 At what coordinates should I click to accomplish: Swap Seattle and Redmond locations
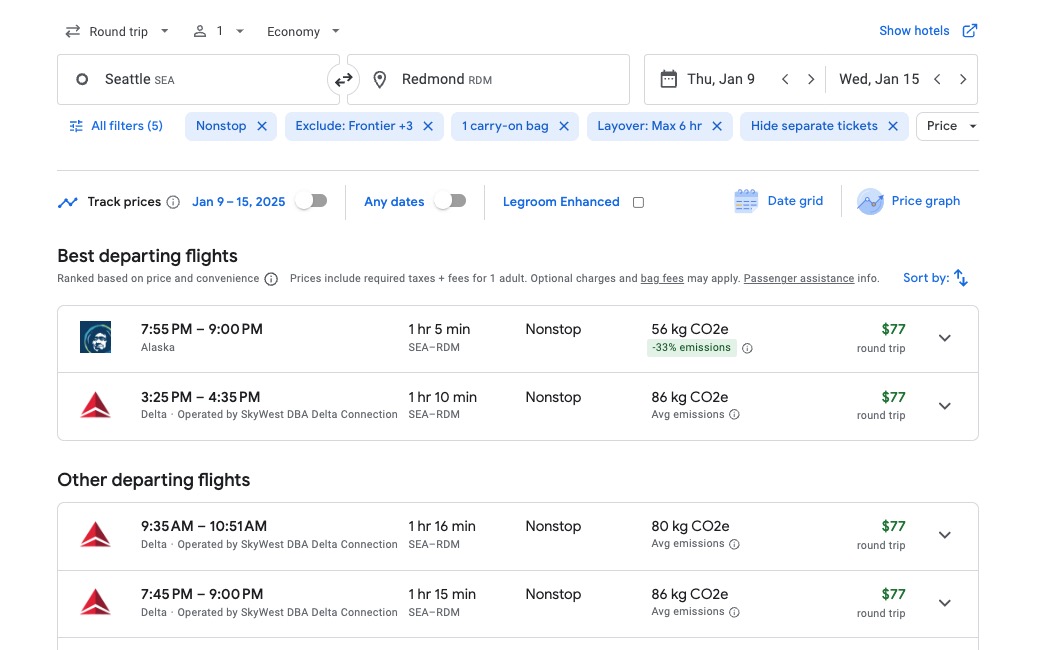pos(344,78)
